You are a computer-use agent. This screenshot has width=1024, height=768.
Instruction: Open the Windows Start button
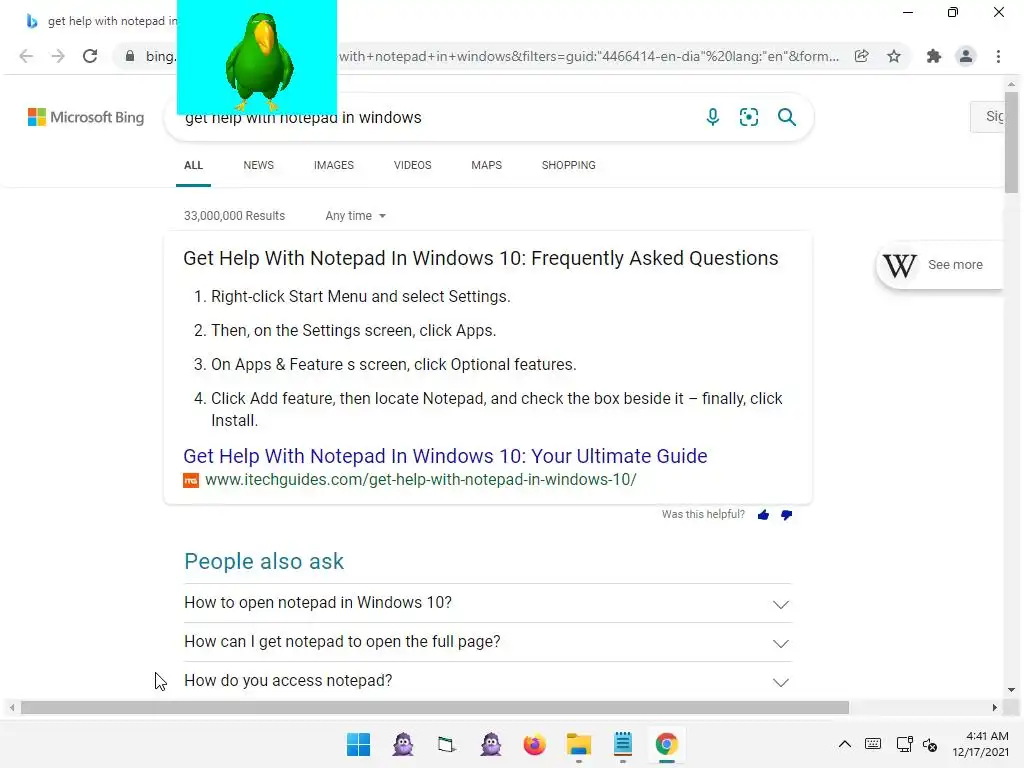[x=359, y=744]
